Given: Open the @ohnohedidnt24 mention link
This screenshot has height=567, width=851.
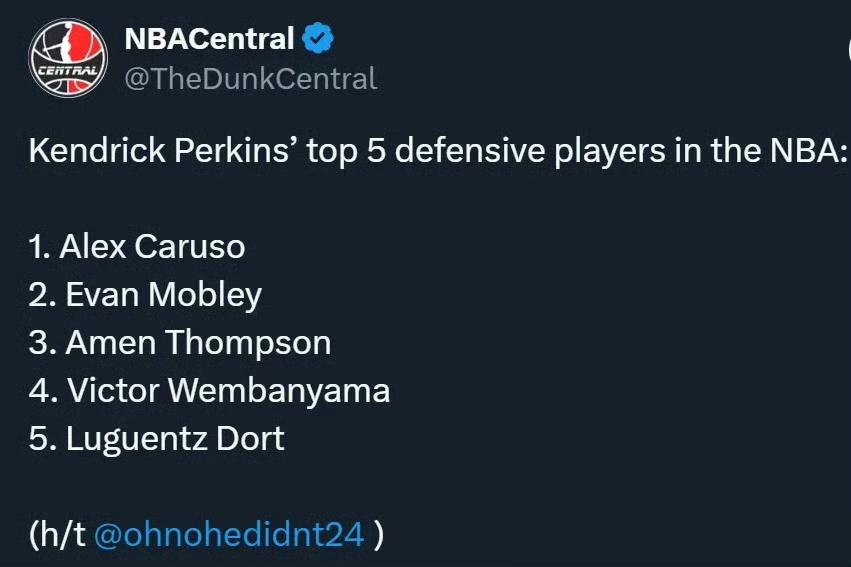Looking at the screenshot, I should pyautogui.click(x=228, y=534).
